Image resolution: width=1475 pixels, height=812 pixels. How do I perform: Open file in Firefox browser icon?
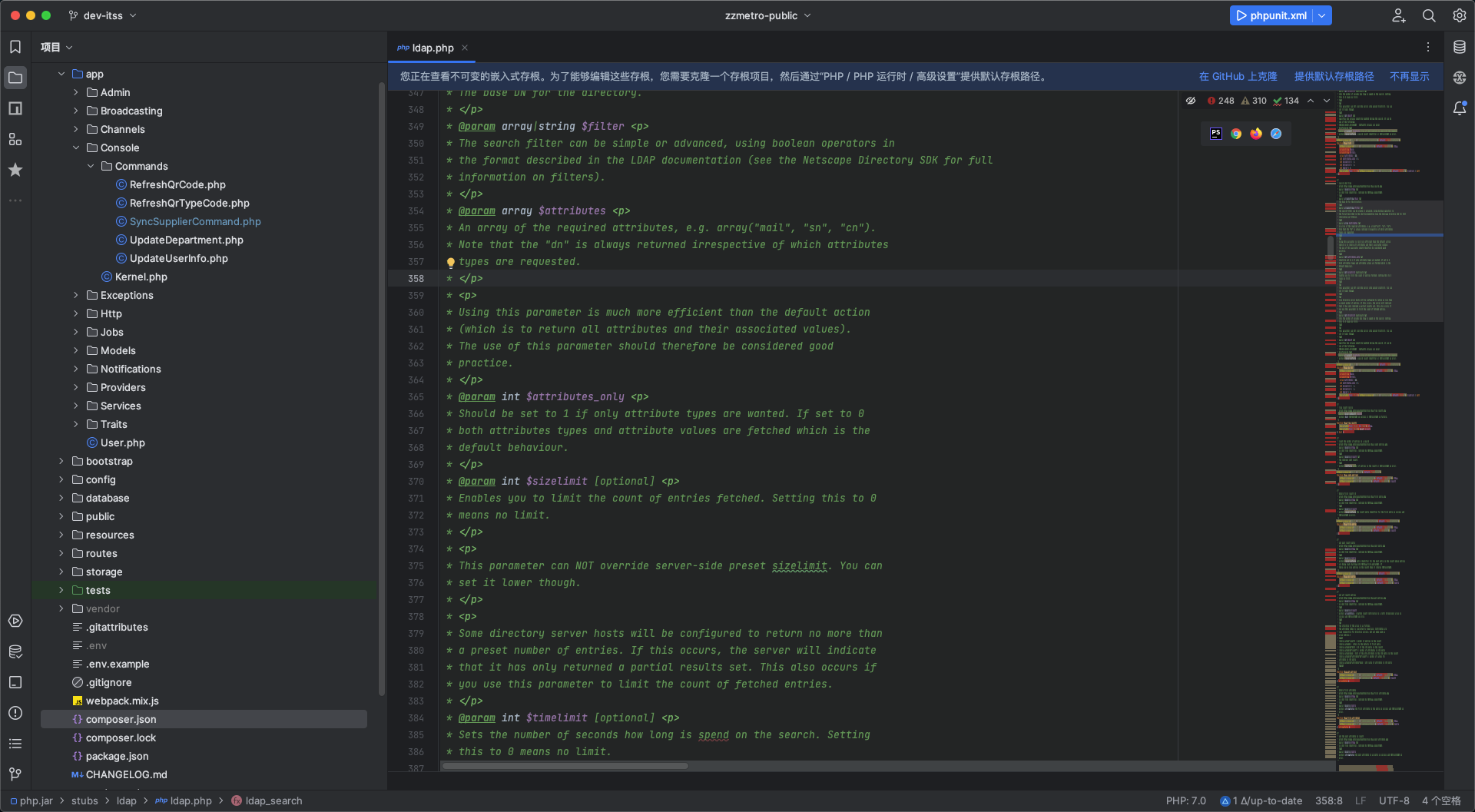[x=1256, y=134]
